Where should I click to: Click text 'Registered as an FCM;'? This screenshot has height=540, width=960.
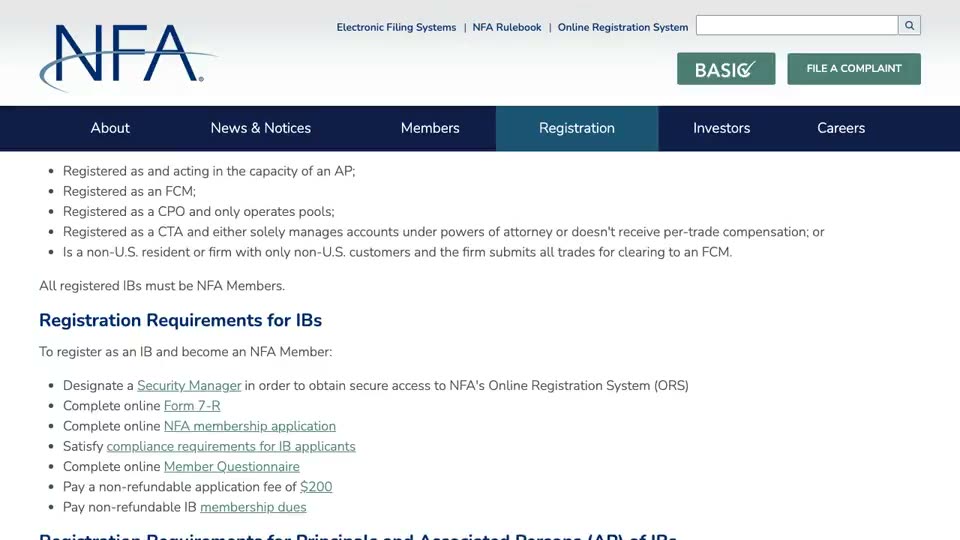pos(129,192)
